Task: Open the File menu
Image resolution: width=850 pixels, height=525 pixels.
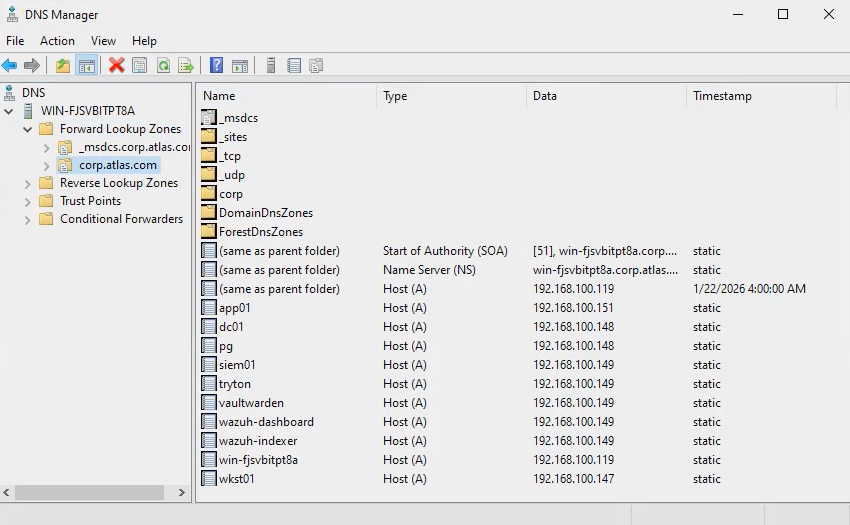Action: click(x=15, y=41)
